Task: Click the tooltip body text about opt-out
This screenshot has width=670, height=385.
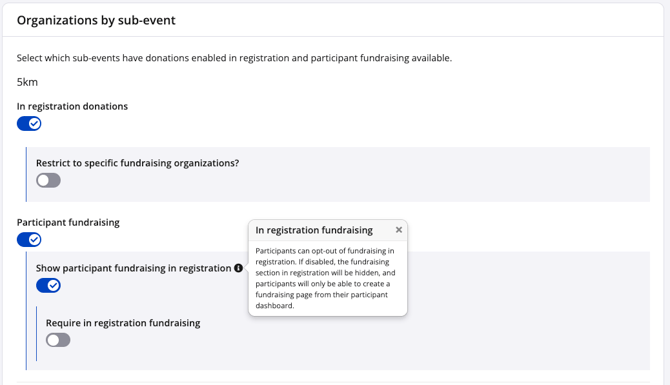Action: pyautogui.click(x=325, y=278)
